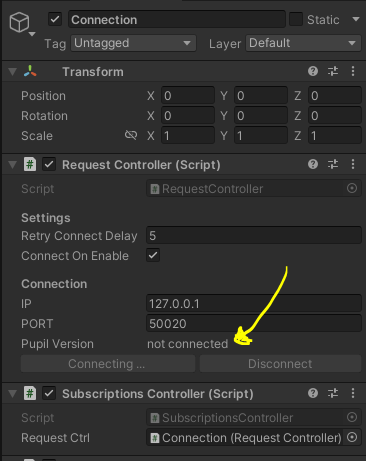Uncheck Connect On Enable option

click(x=153, y=255)
